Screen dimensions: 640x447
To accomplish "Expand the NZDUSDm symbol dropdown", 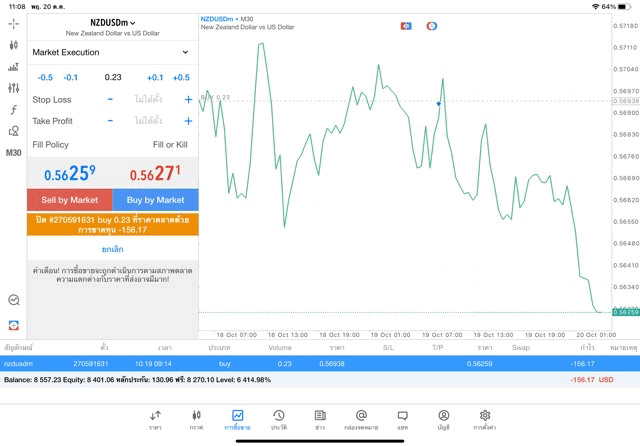I will click(x=113, y=23).
